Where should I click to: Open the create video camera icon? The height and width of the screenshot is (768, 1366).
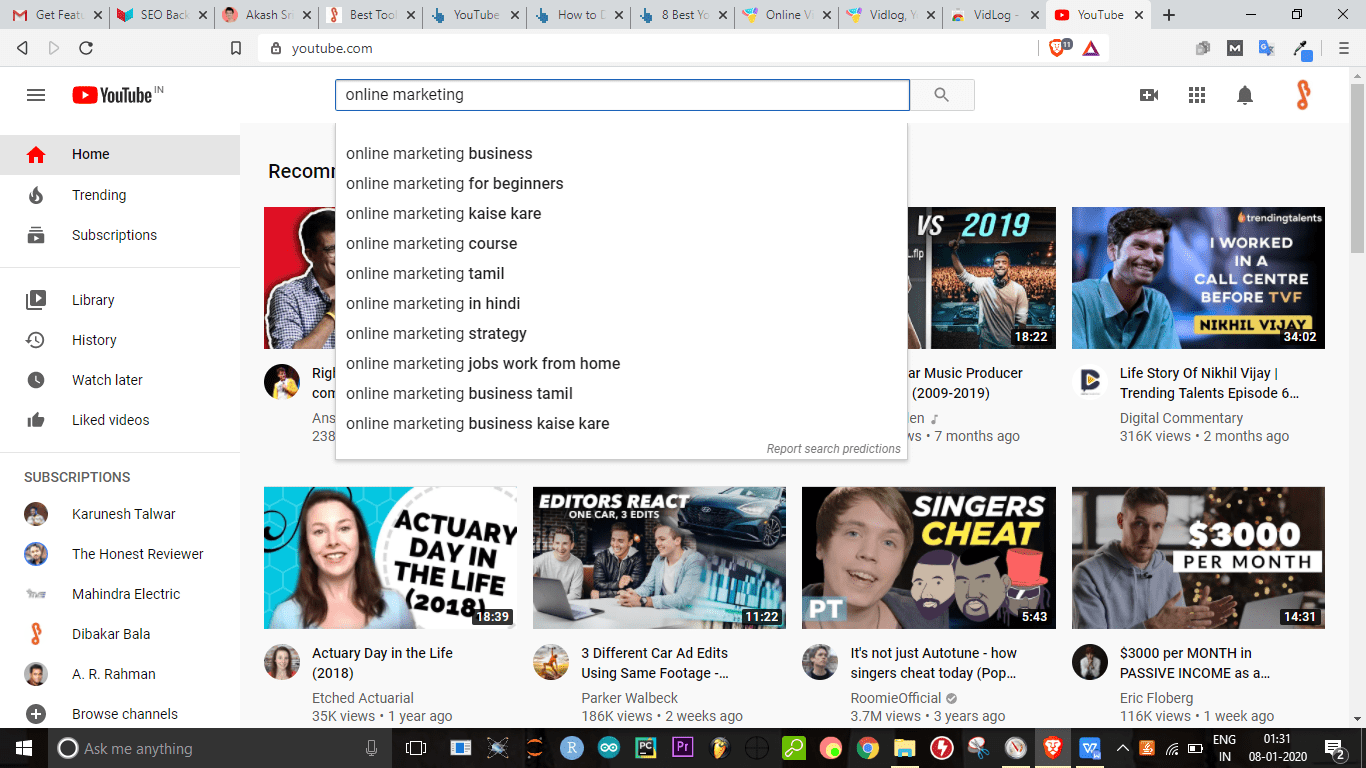(1149, 95)
